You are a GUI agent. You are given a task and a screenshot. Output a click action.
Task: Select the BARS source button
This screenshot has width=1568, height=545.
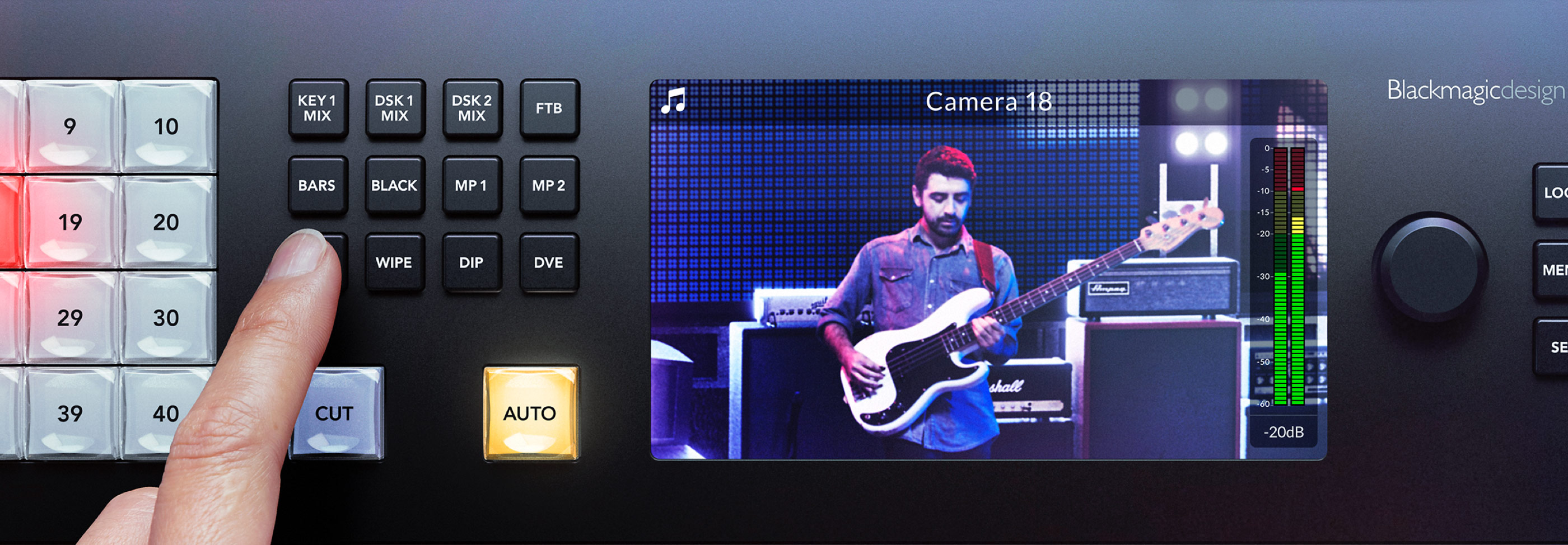(317, 186)
